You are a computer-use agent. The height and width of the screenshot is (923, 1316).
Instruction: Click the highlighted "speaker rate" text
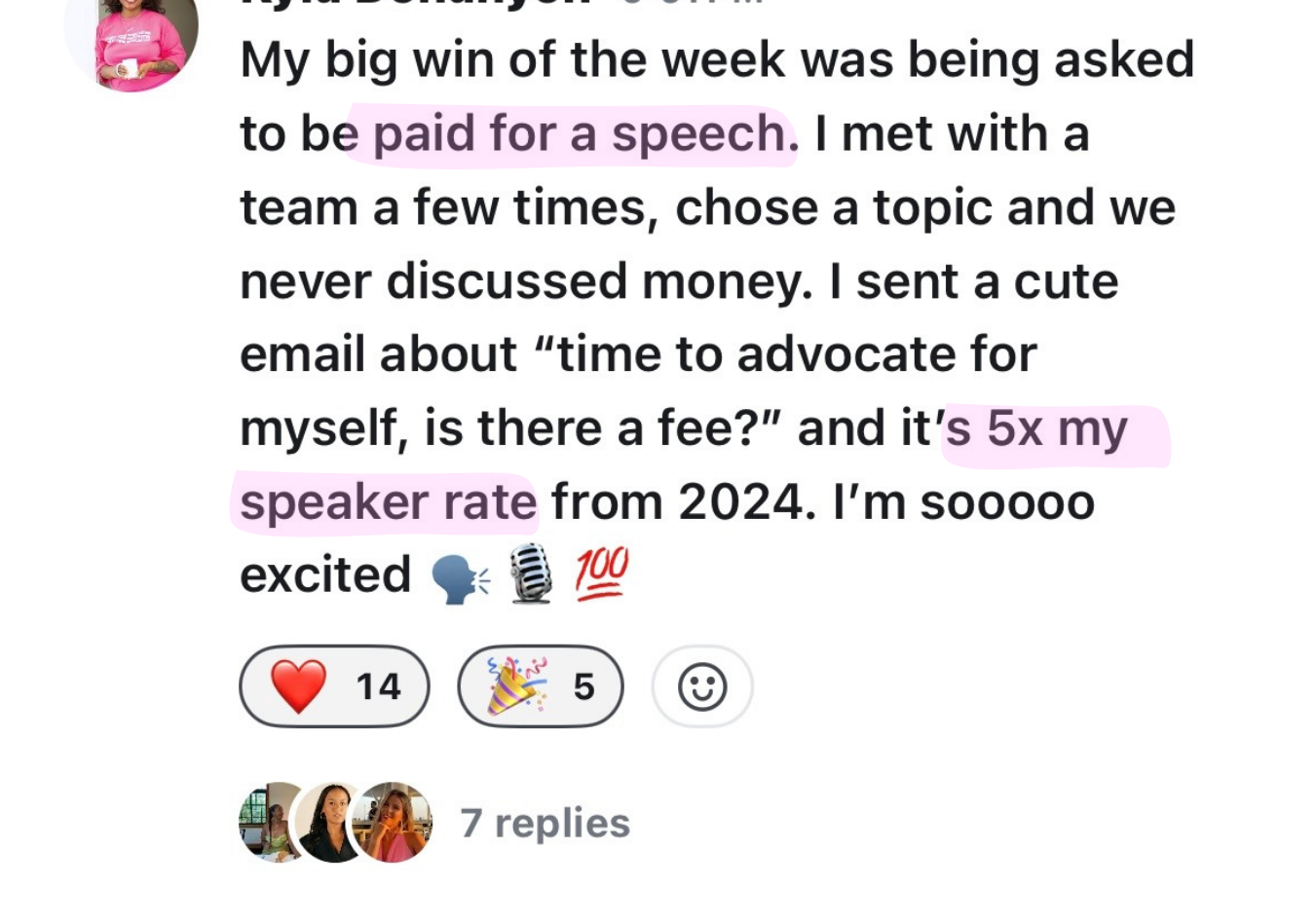tap(388, 502)
